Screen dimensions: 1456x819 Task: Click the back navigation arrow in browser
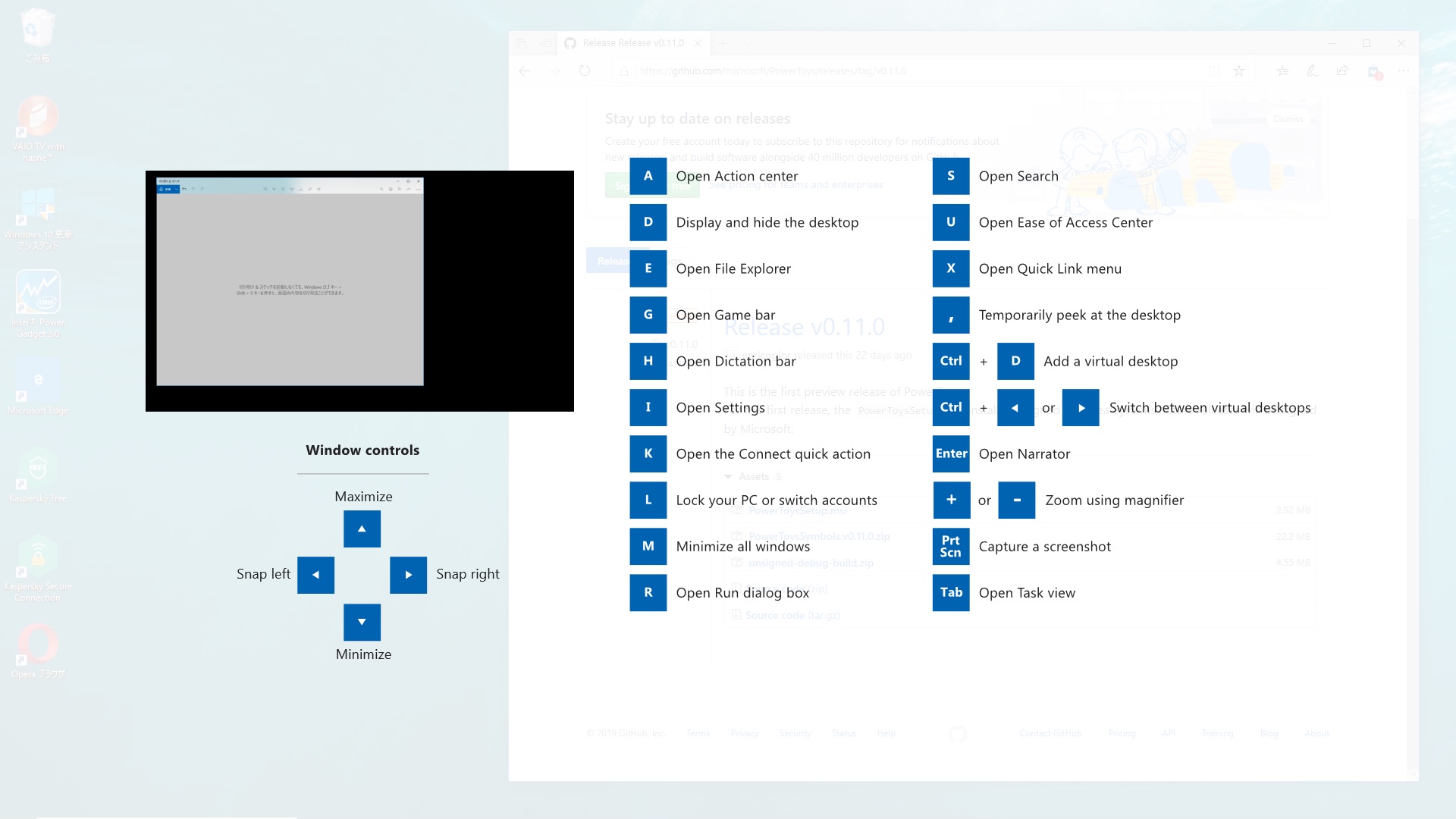[x=524, y=70]
